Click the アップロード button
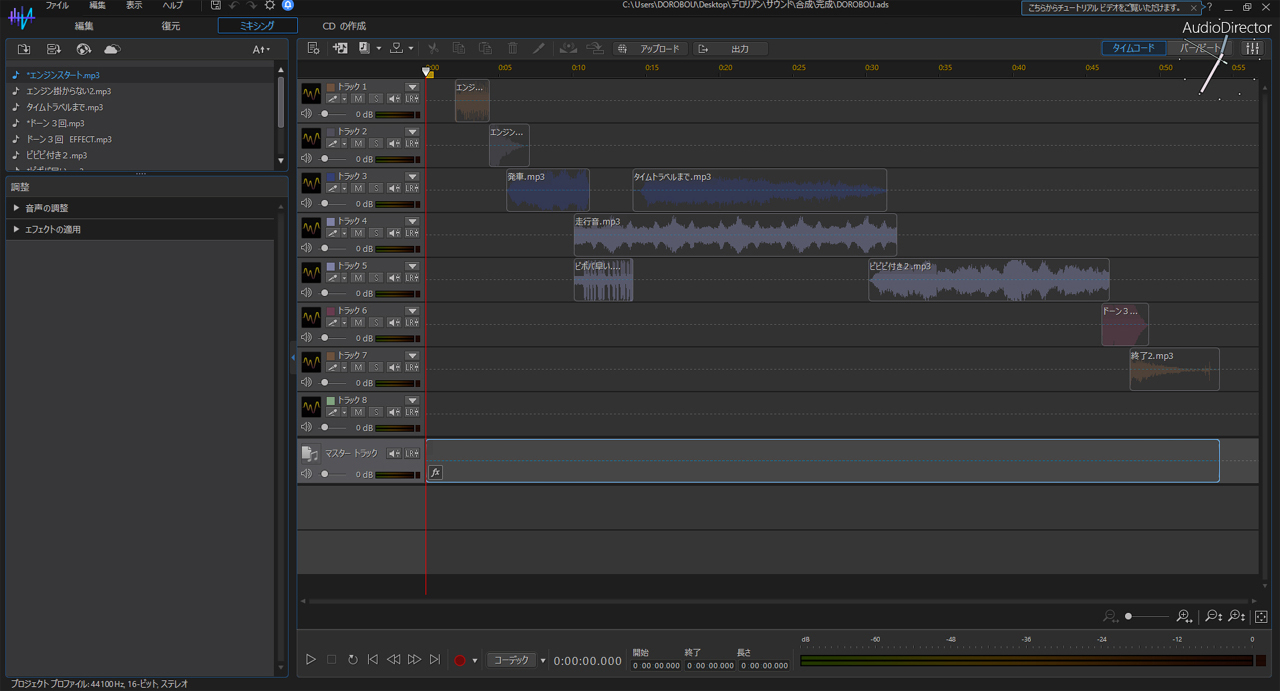Screen dimensions: 1280x691 point(650,49)
